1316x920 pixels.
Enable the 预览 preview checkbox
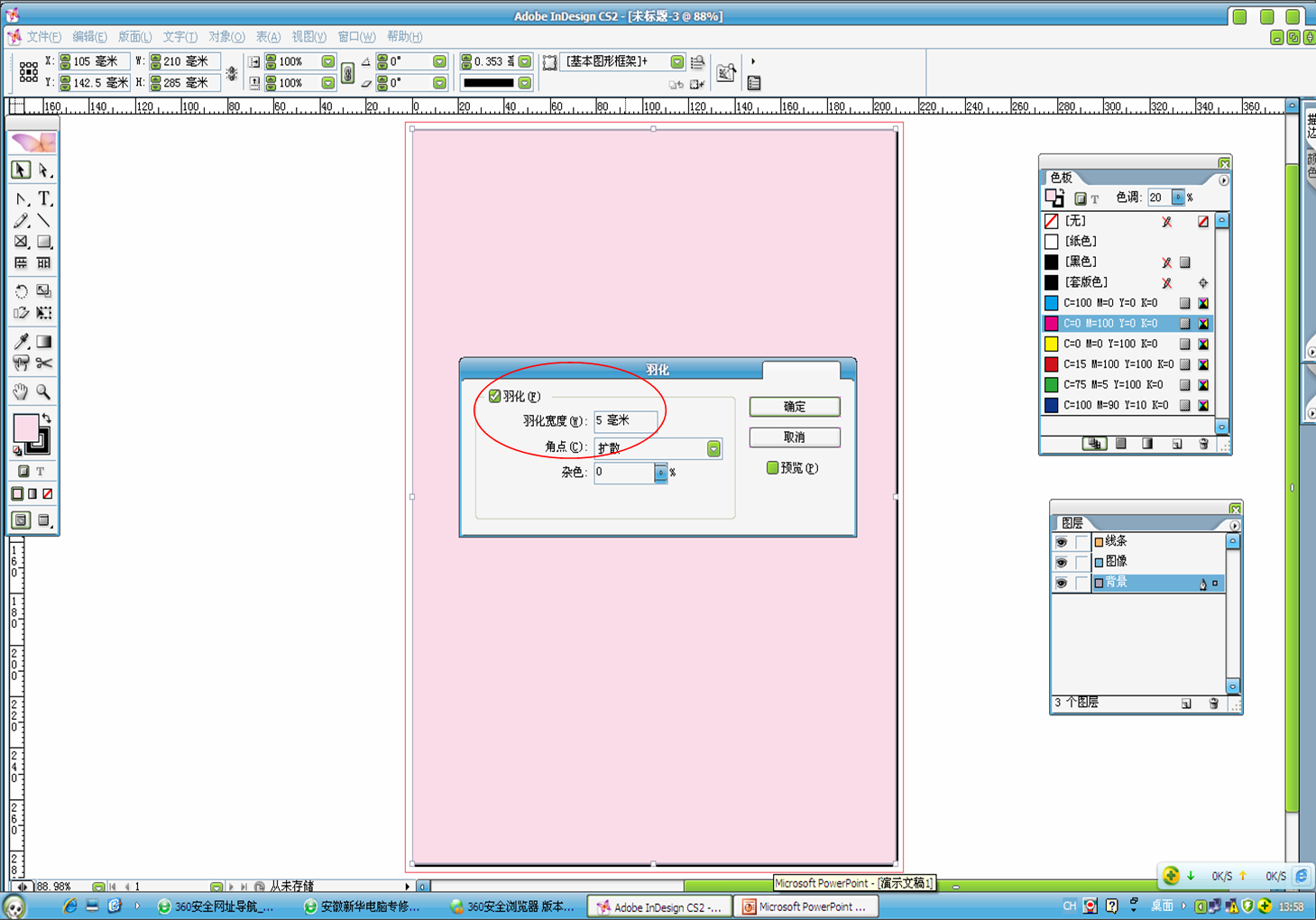tap(772, 467)
